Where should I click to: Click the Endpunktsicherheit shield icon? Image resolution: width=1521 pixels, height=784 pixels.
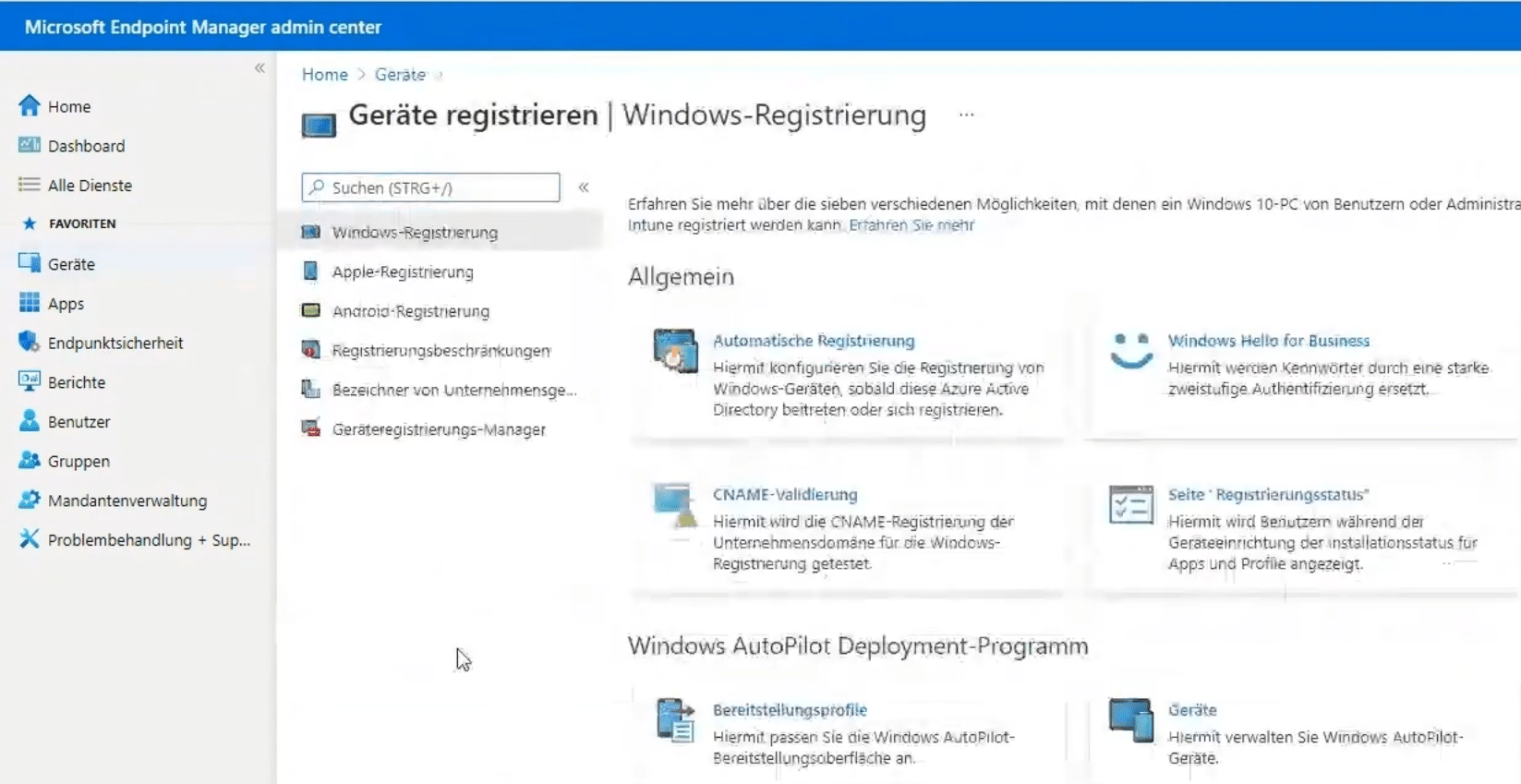coord(30,343)
